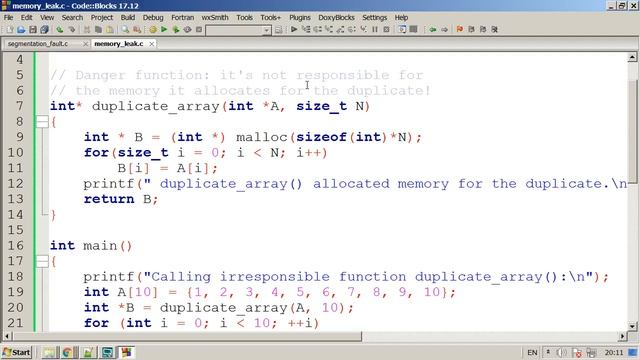The height and width of the screenshot is (360, 640).
Task: Cut selection with the scissors icon
Action: [87, 29]
